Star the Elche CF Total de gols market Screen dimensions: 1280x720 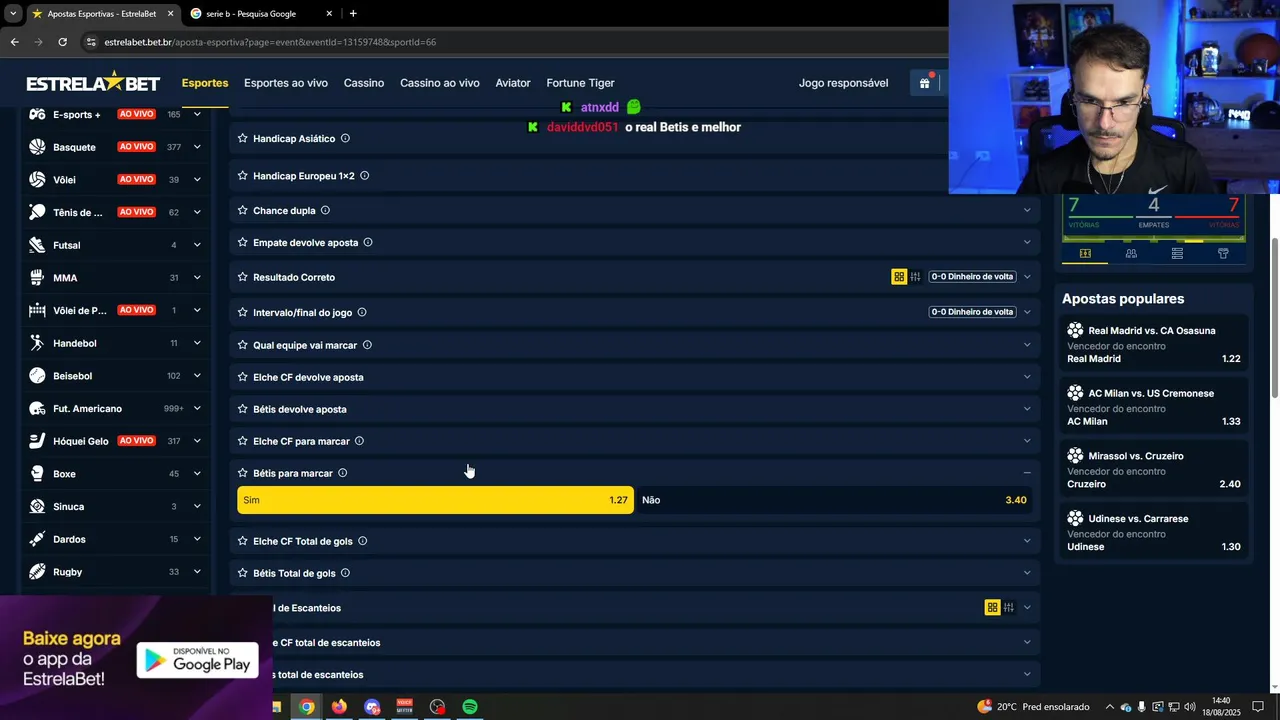[x=242, y=541]
